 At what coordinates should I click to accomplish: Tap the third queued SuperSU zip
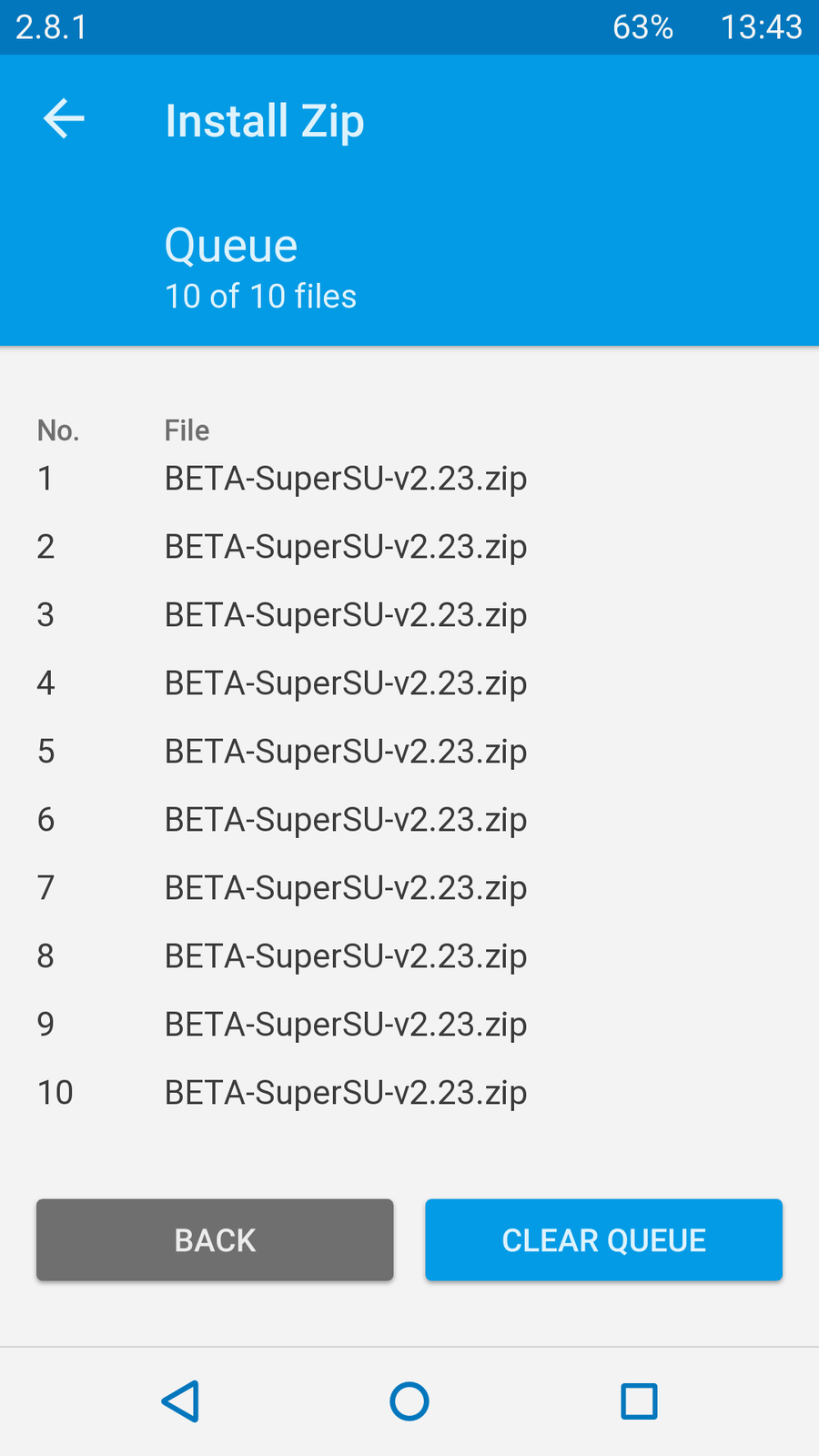click(345, 615)
